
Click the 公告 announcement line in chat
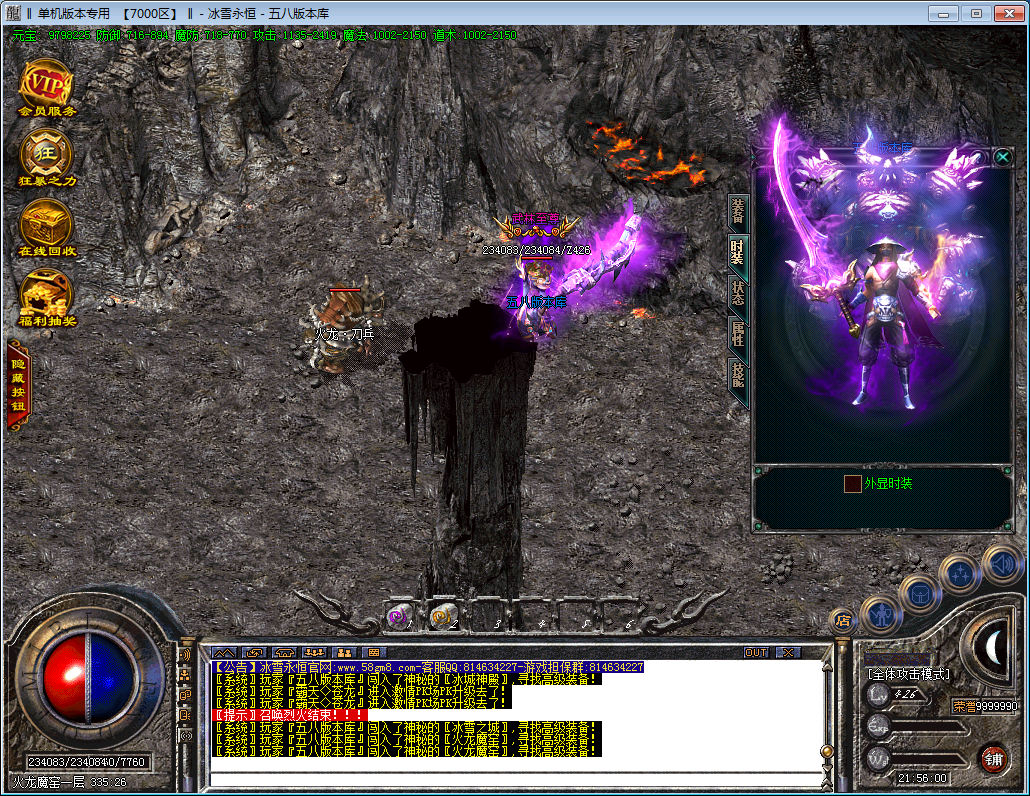coord(428,667)
